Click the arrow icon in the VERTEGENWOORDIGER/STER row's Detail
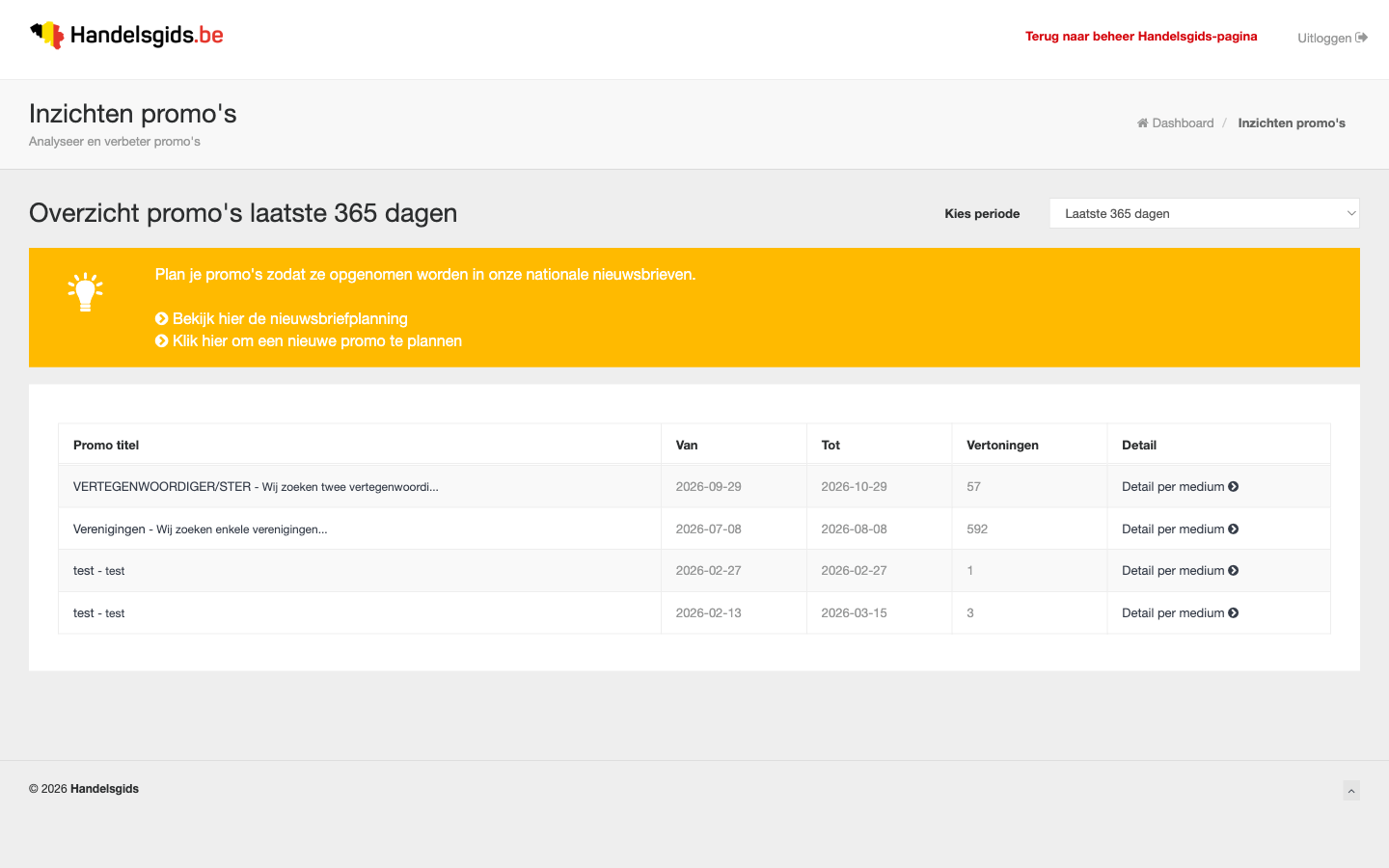This screenshot has width=1389, height=868. tap(1233, 487)
